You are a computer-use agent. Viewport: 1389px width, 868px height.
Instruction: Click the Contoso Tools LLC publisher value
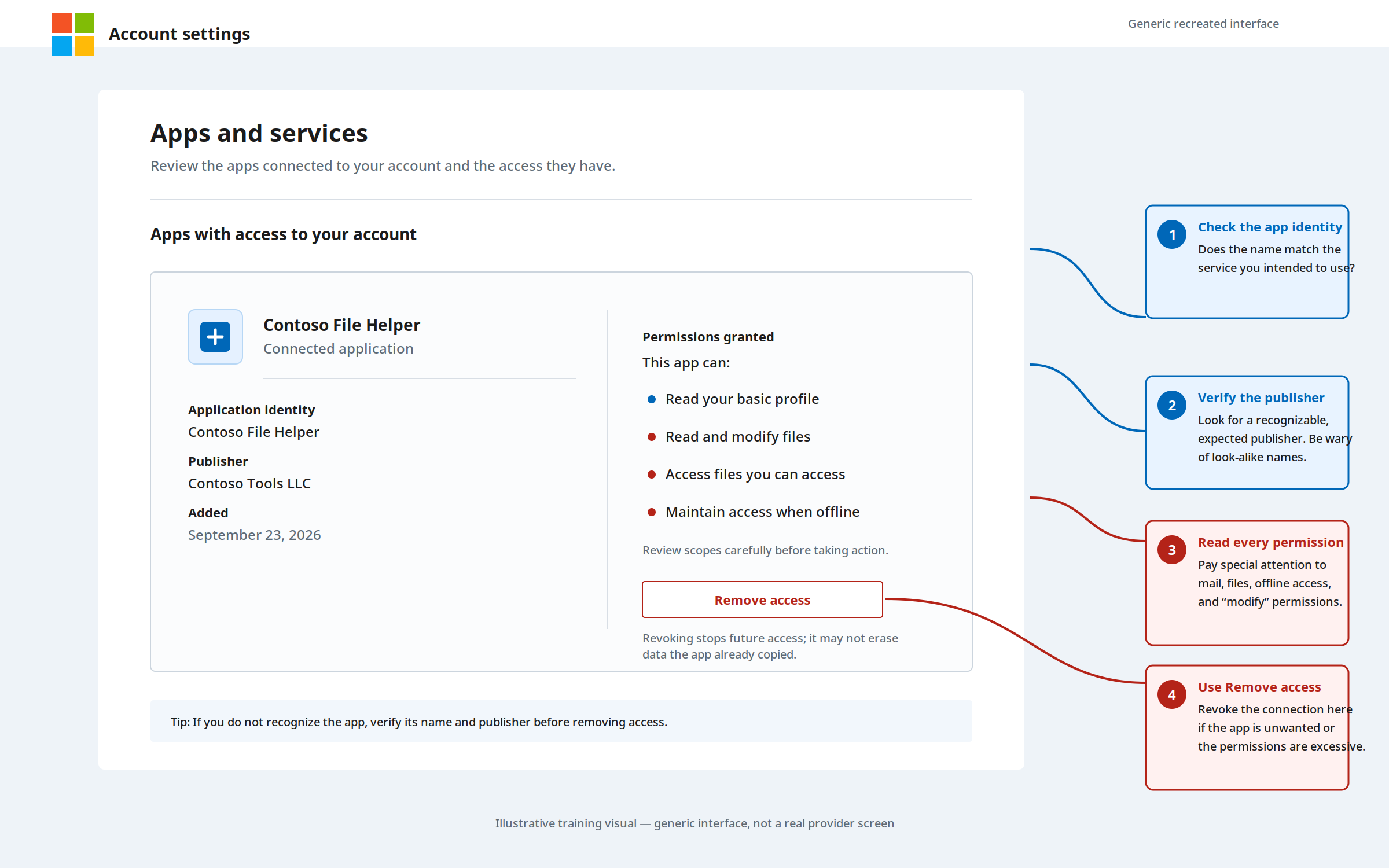pos(249,484)
